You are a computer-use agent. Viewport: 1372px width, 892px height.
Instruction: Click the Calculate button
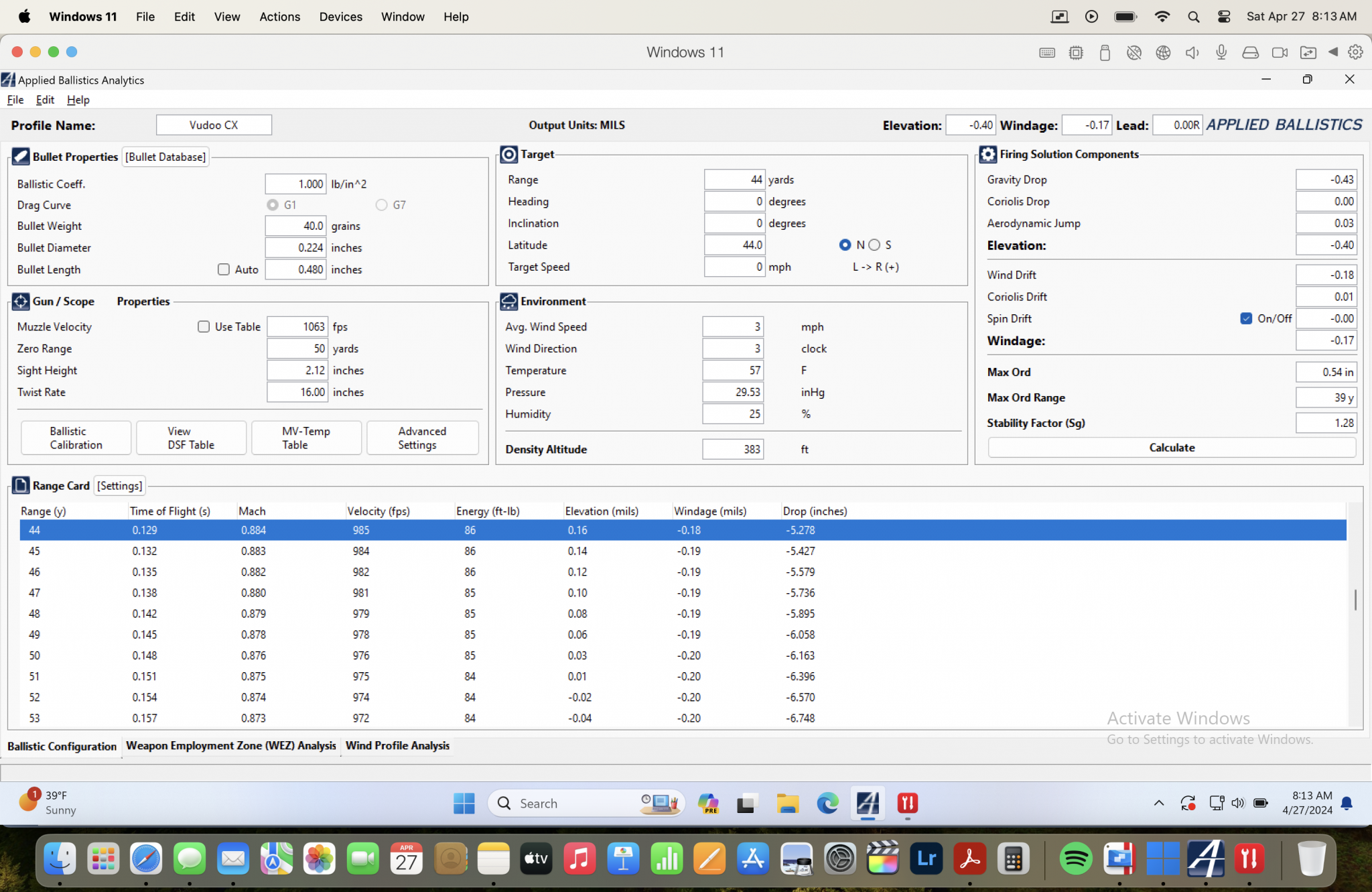coord(1172,447)
